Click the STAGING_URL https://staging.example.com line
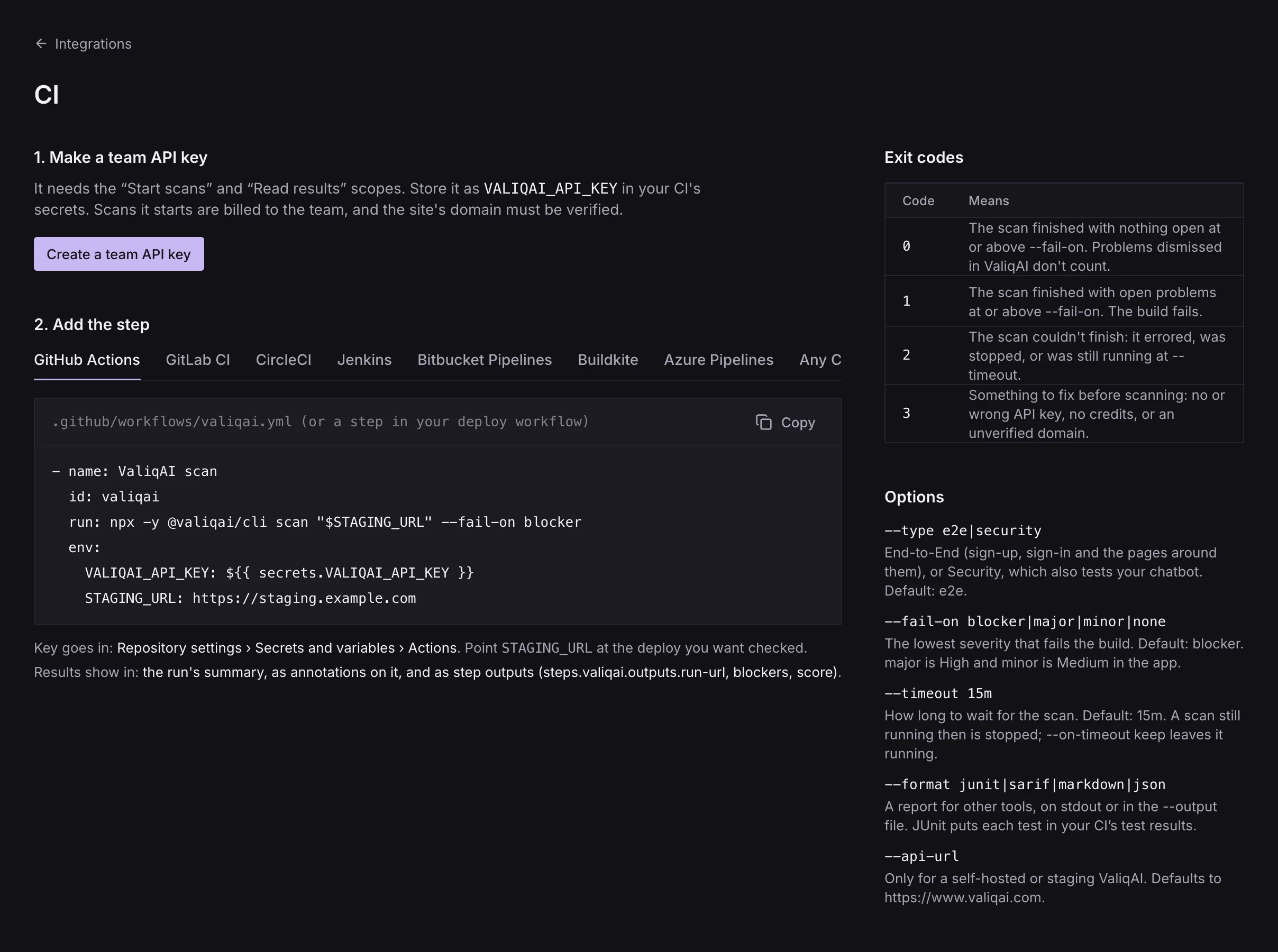1278x952 pixels. click(x=250, y=598)
